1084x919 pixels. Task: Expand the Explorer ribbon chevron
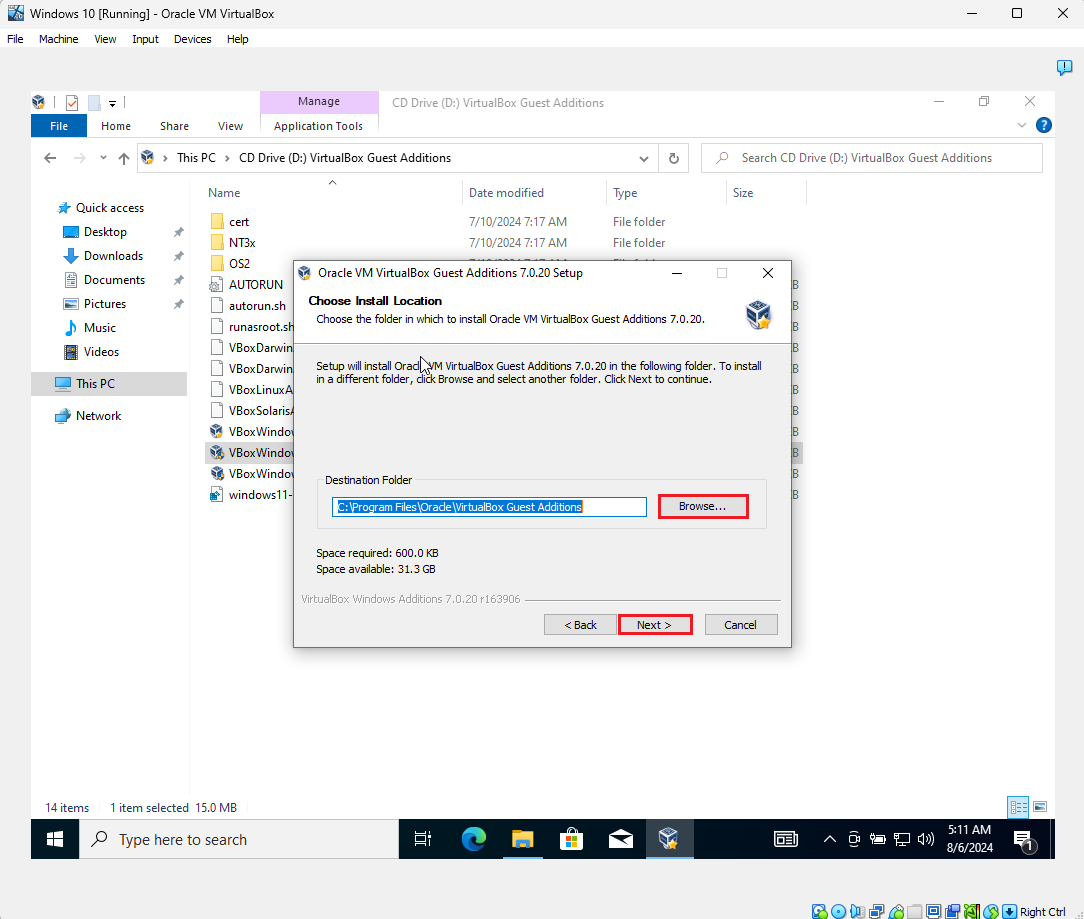[1022, 125]
